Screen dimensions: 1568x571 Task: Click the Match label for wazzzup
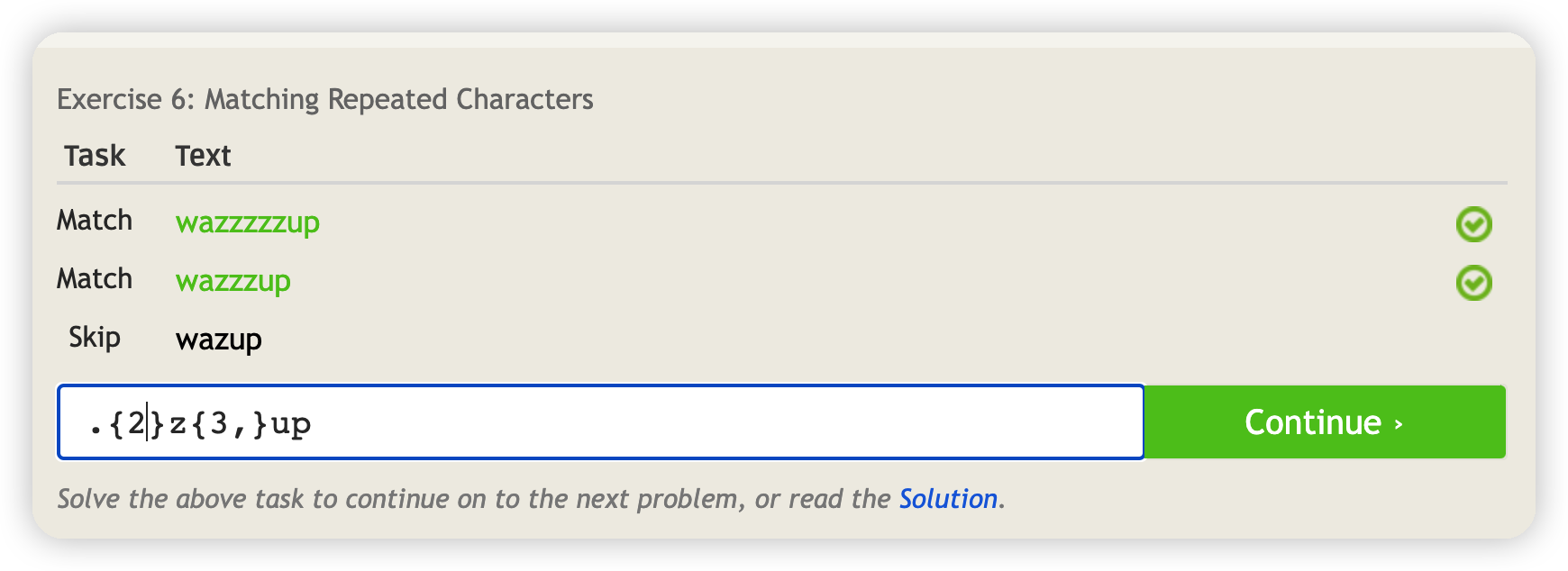[95, 279]
